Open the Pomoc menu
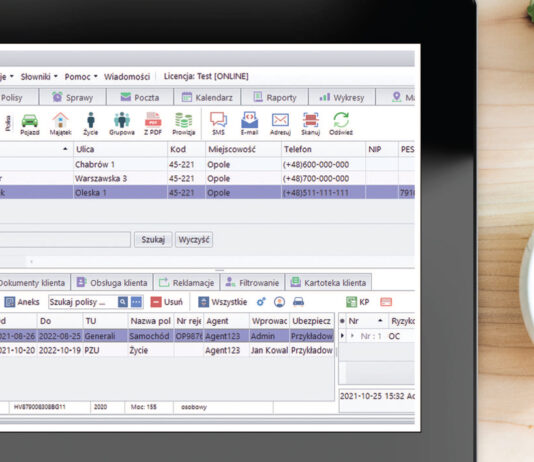The height and width of the screenshot is (462, 534). point(81,77)
